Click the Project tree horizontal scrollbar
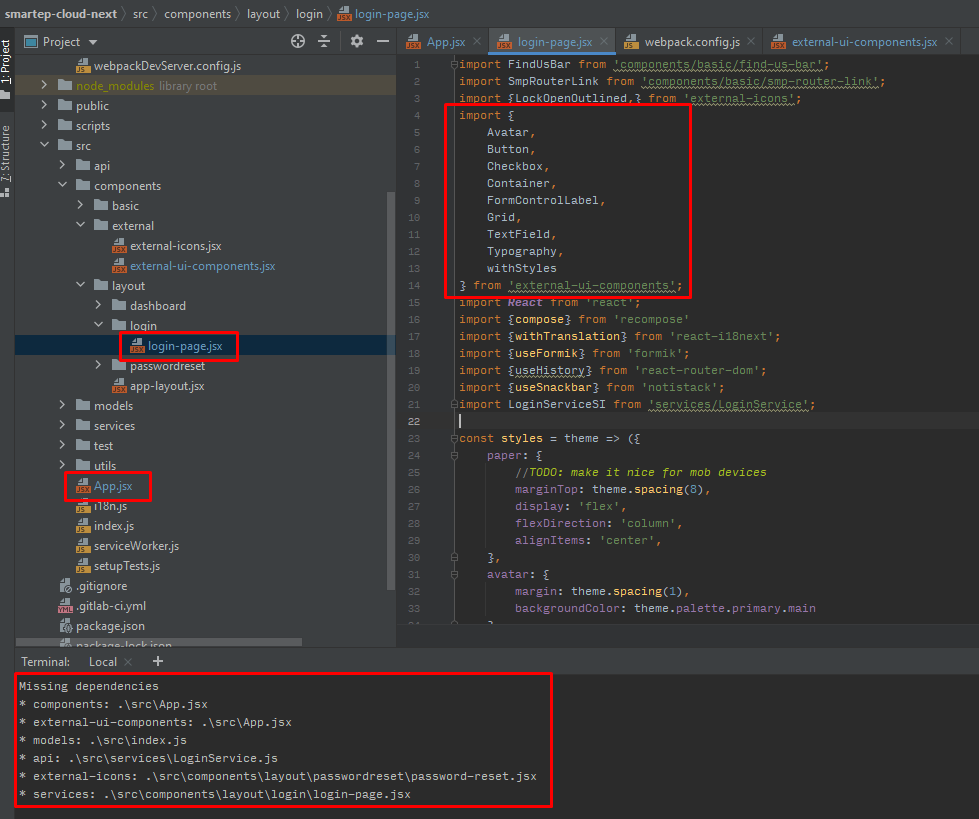The image size is (979, 819). coord(159,642)
